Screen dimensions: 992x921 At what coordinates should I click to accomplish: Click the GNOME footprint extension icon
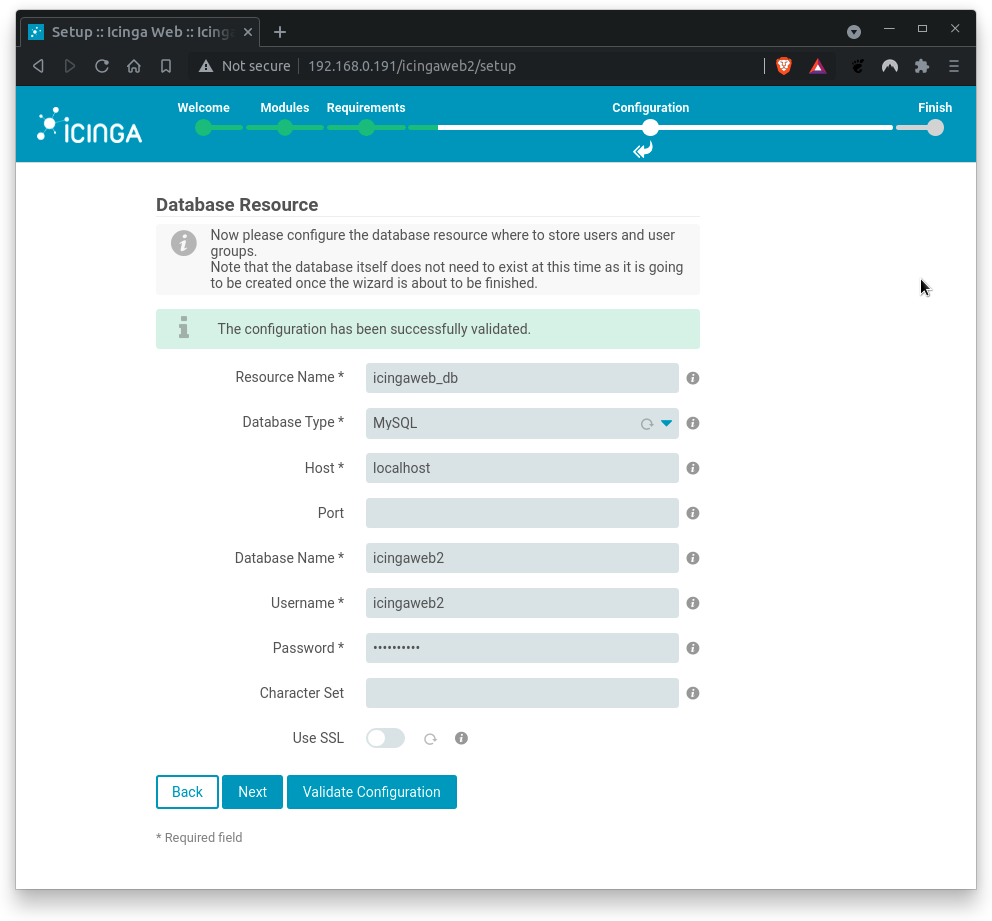[x=856, y=66]
